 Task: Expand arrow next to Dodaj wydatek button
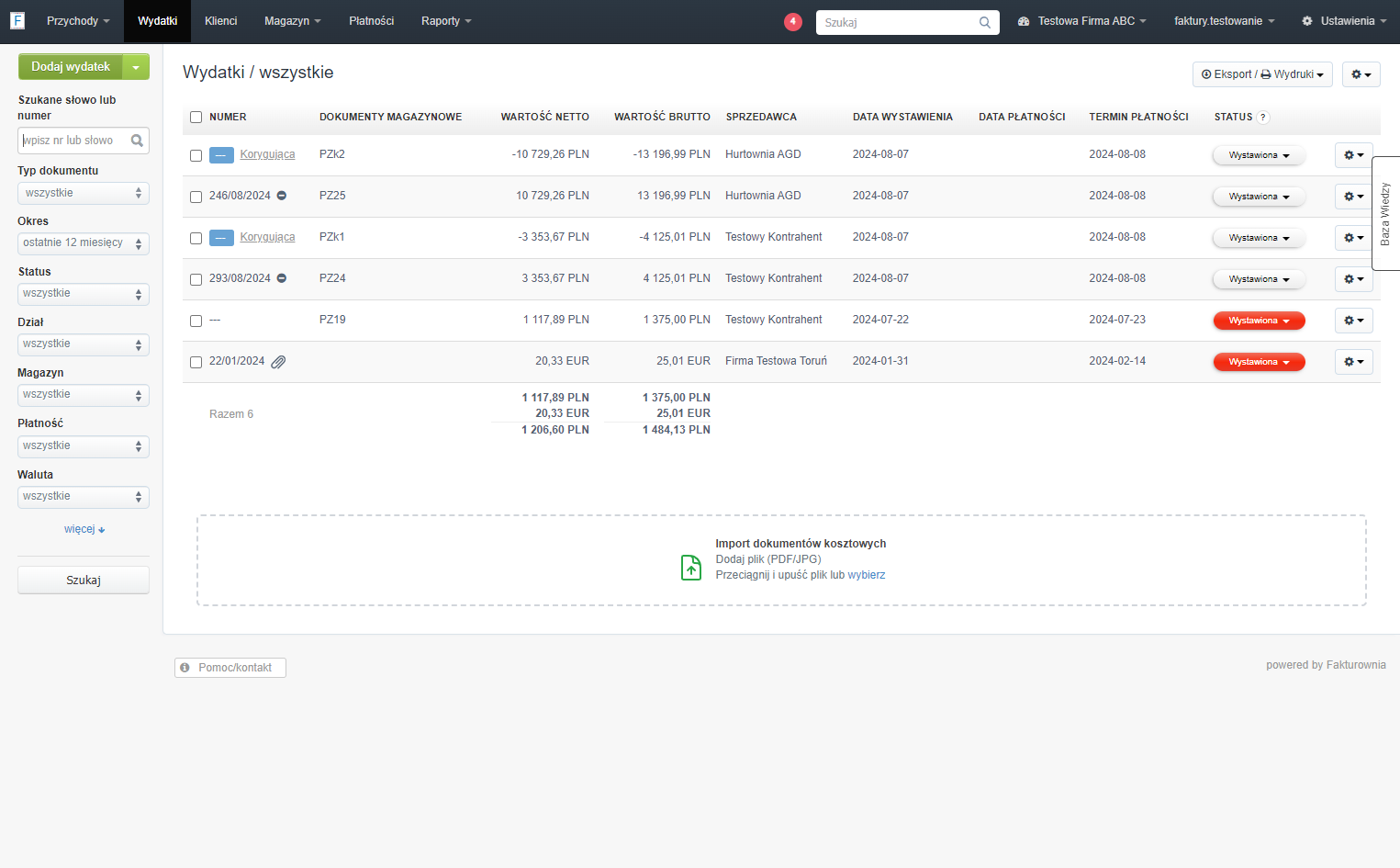click(x=136, y=67)
